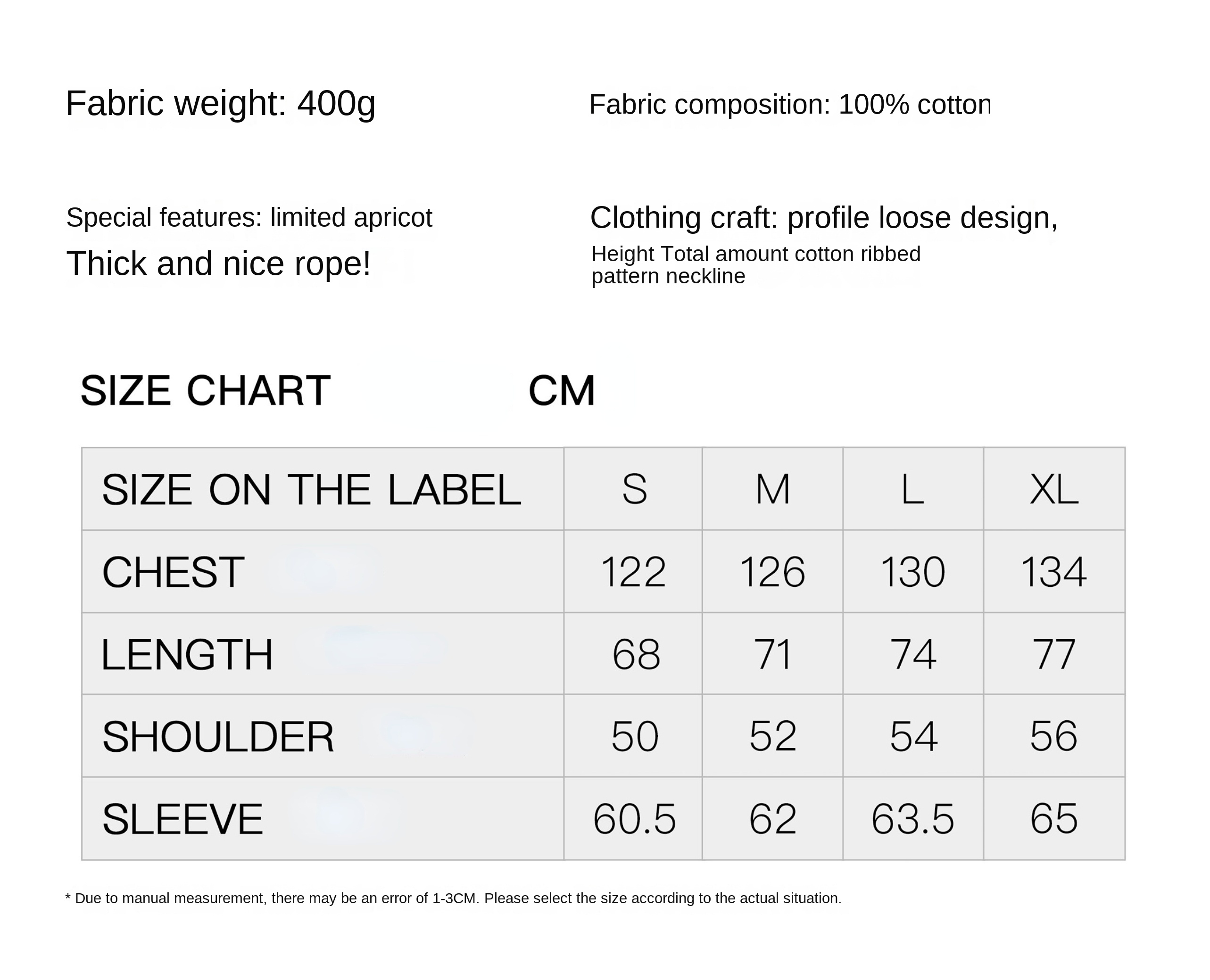The height and width of the screenshot is (980, 1210).
Task: Click the "CM" unit label
Action: click(x=561, y=391)
